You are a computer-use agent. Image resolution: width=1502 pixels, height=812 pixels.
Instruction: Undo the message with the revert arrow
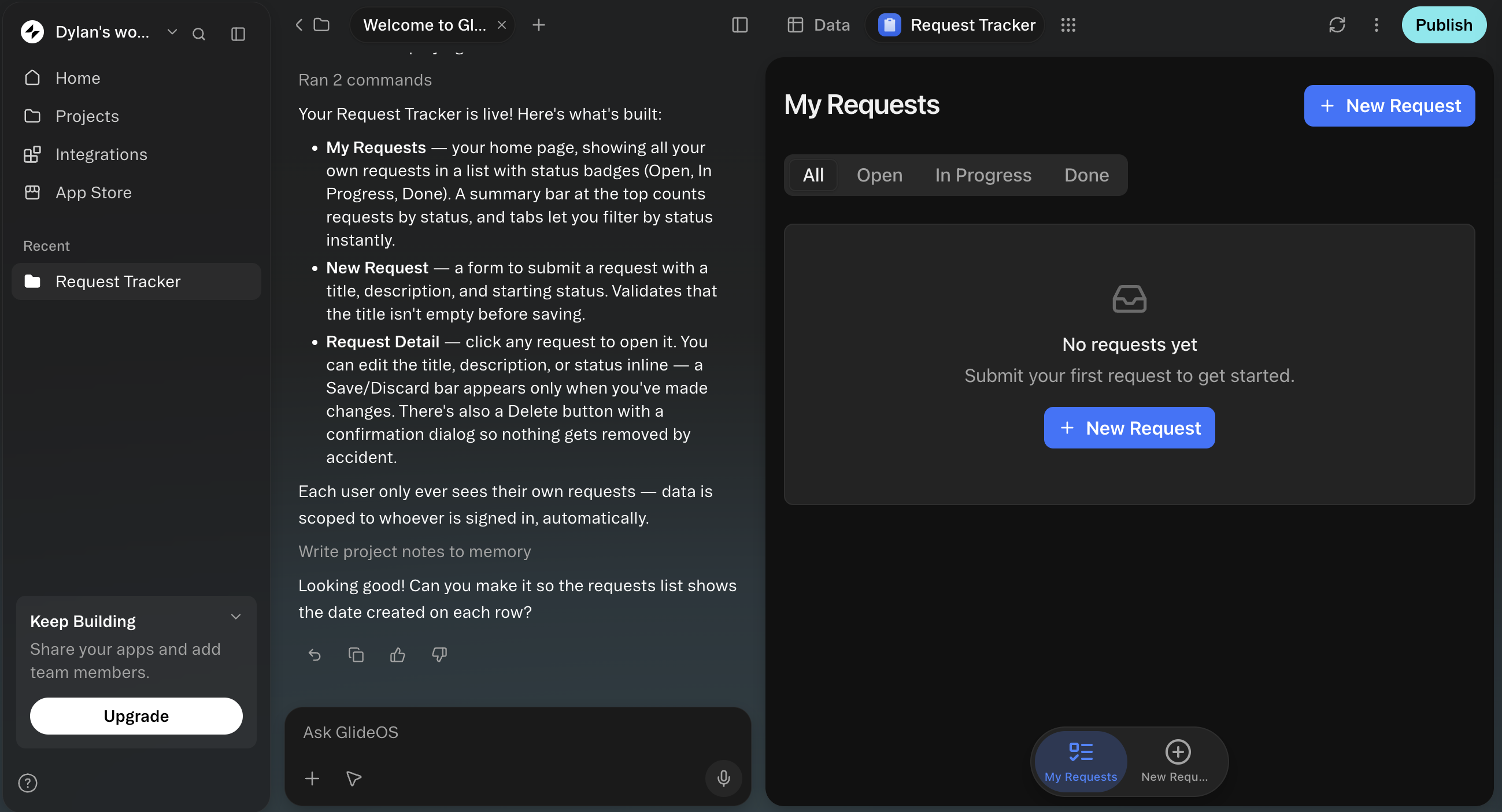(315, 655)
